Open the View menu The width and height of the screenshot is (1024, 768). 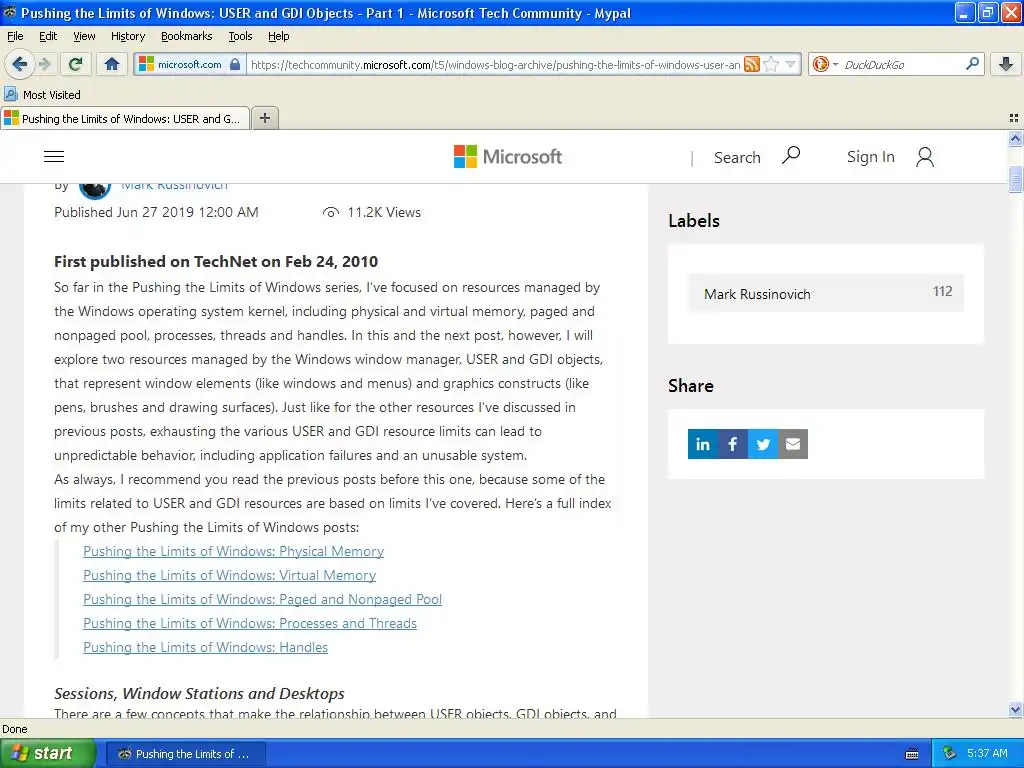(84, 36)
